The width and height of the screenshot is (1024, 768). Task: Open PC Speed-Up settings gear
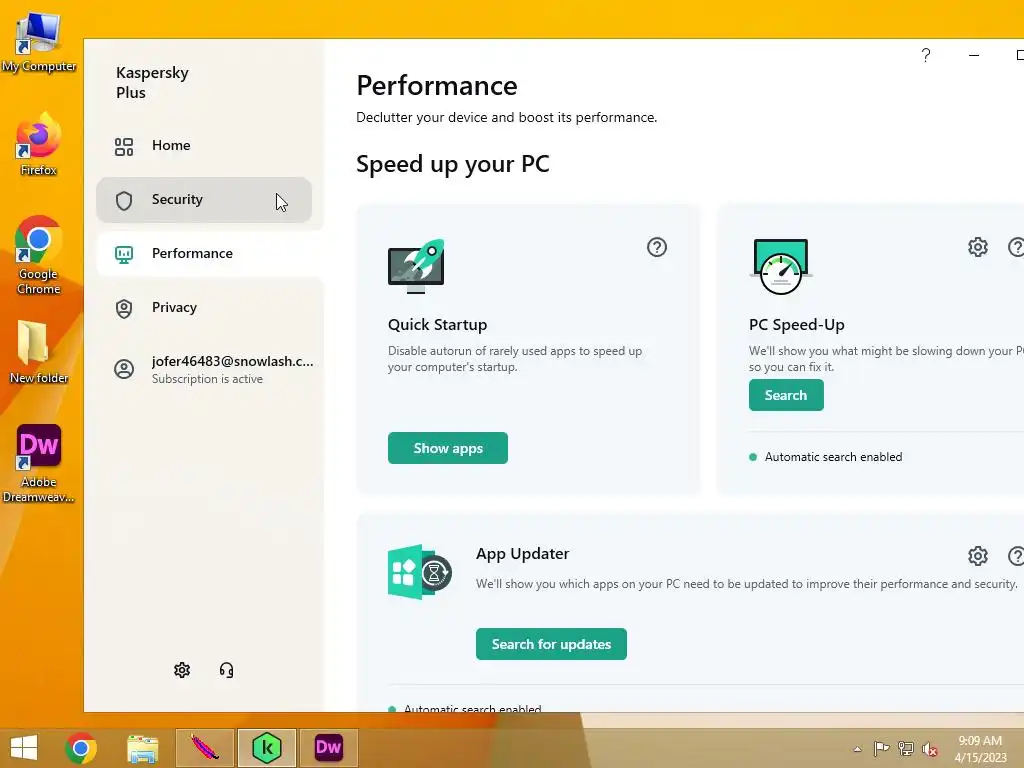[978, 247]
